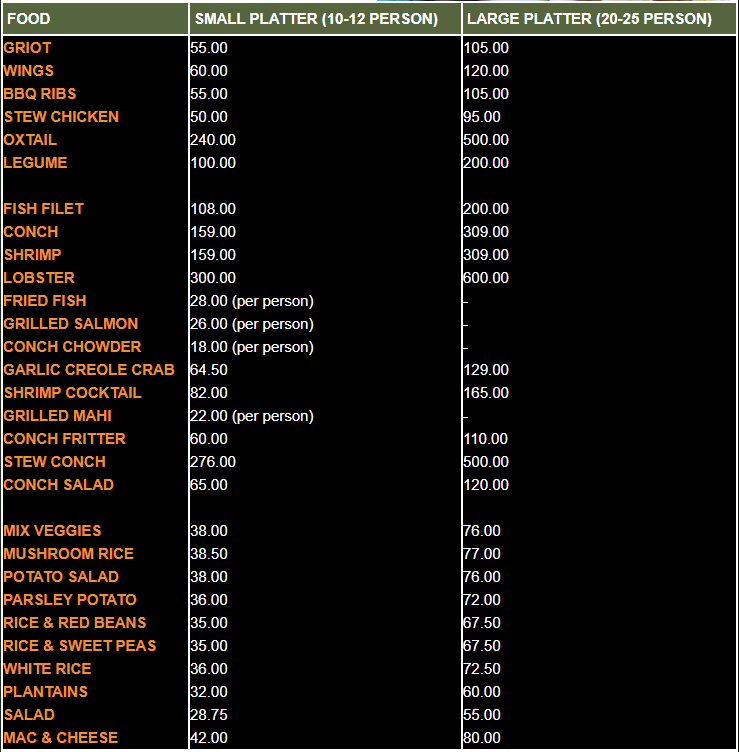Select the LOBSTER row label
739x752 pixels.
39,278
